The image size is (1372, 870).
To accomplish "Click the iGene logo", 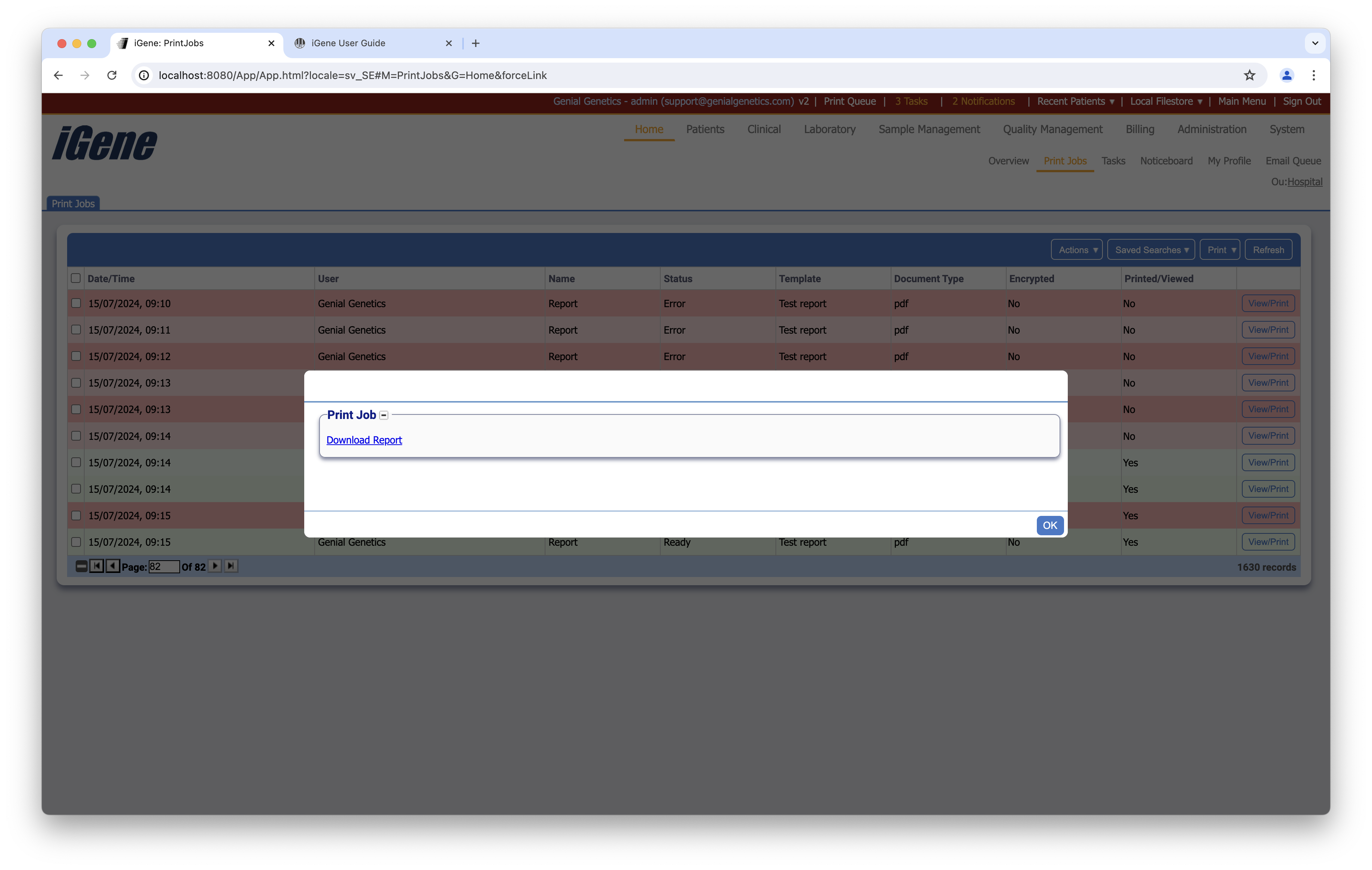I will coord(105,142).
